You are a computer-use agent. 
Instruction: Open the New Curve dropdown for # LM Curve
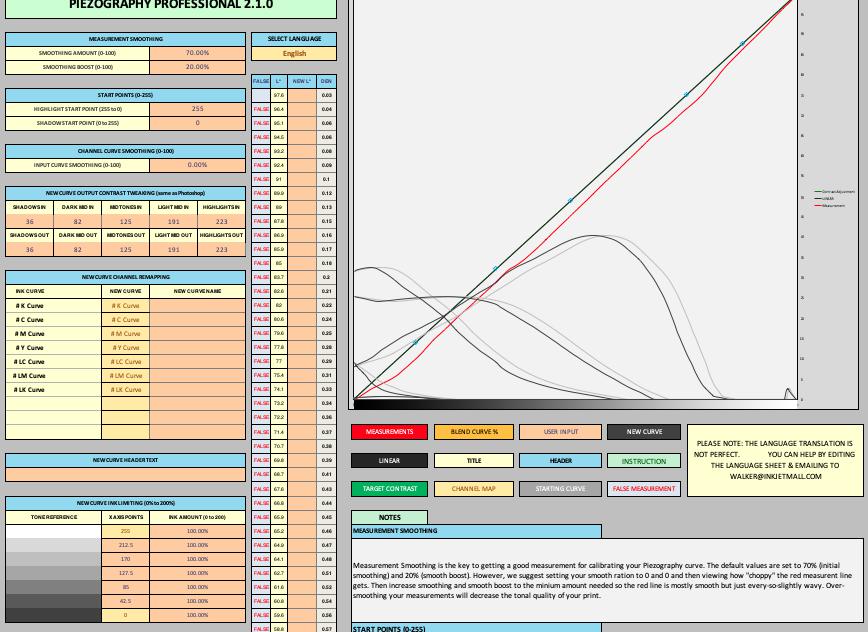tap(125, 375)
